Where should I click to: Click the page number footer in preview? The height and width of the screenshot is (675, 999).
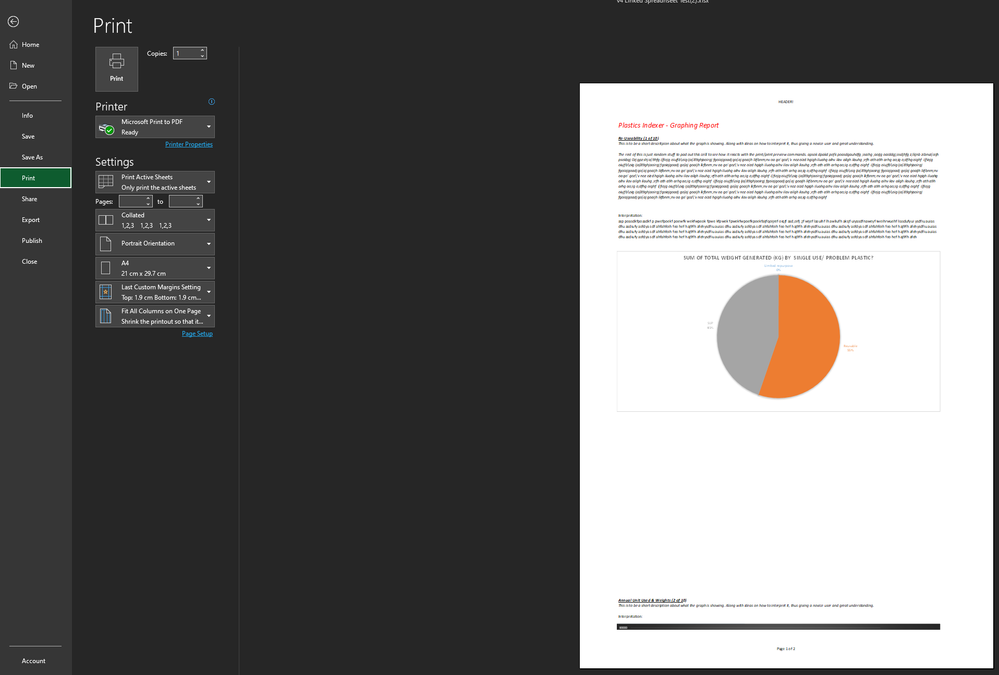click(786, 649)
